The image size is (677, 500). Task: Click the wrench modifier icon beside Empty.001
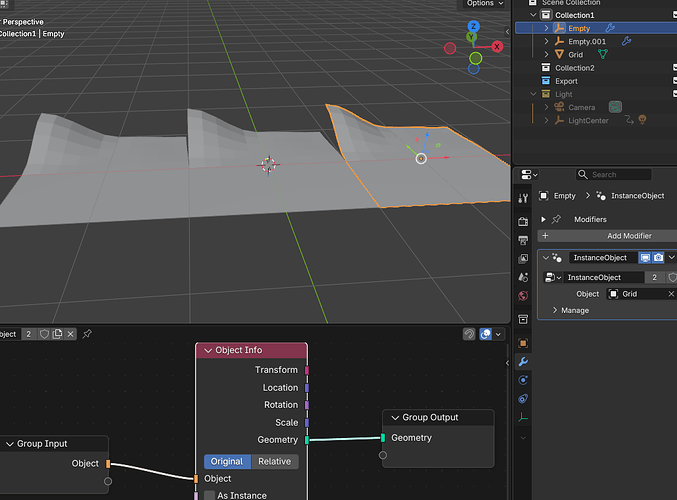click(x=626, y=41)
